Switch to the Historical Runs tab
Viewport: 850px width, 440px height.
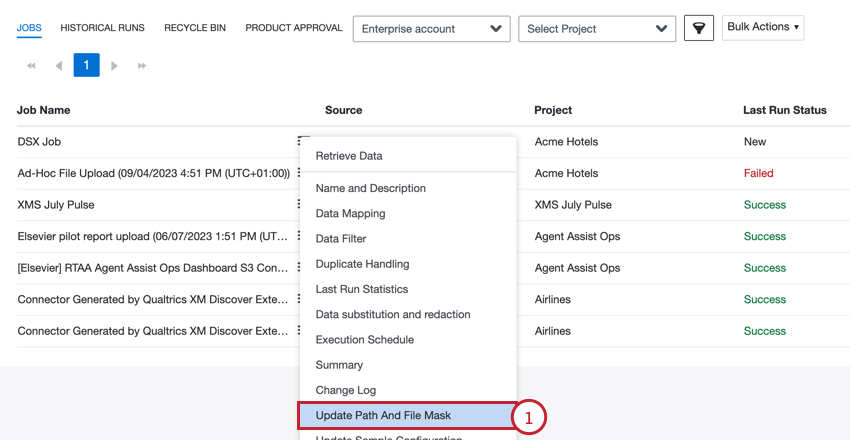pyautogui.click(x=102, y=28)
